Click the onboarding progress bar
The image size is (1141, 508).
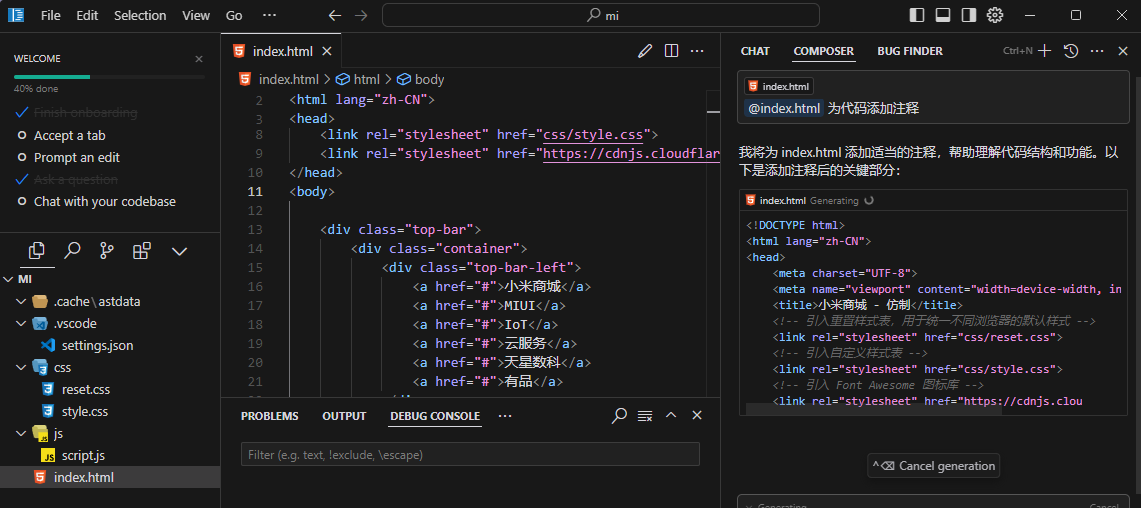pos(109,76)
